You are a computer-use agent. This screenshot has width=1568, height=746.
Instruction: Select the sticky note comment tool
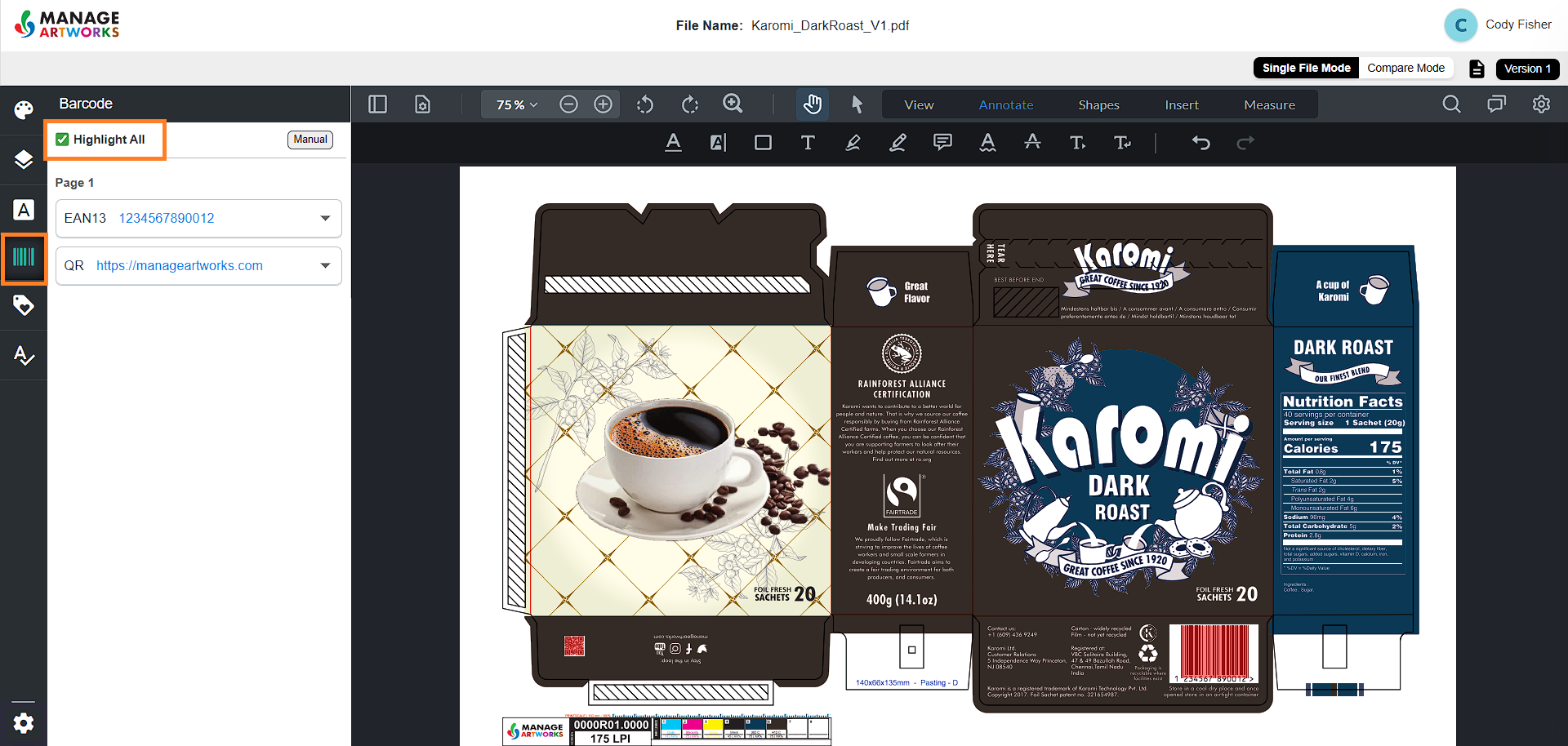coord(942,143)
